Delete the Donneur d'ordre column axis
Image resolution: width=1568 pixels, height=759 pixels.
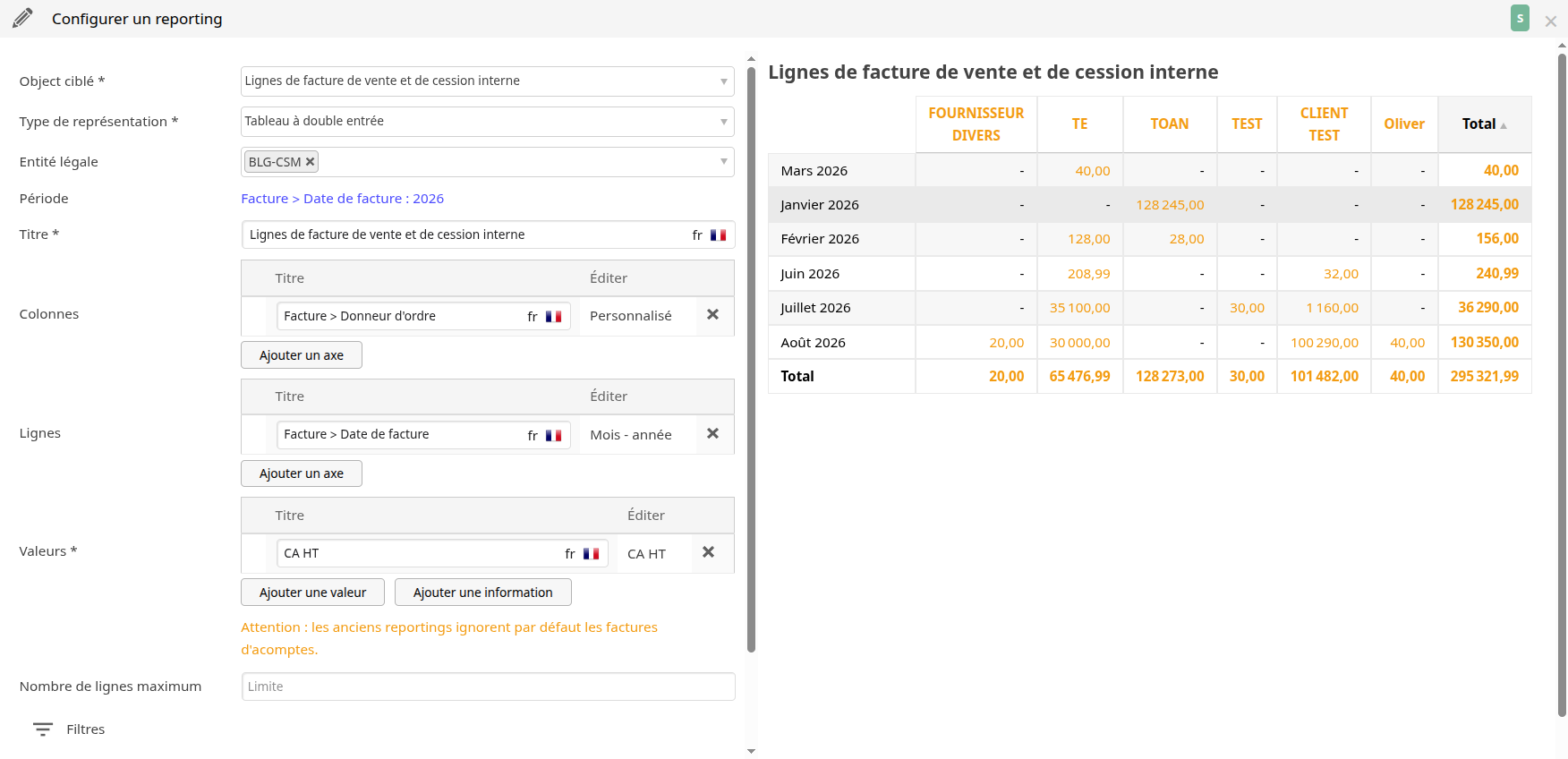click(712, 315)
